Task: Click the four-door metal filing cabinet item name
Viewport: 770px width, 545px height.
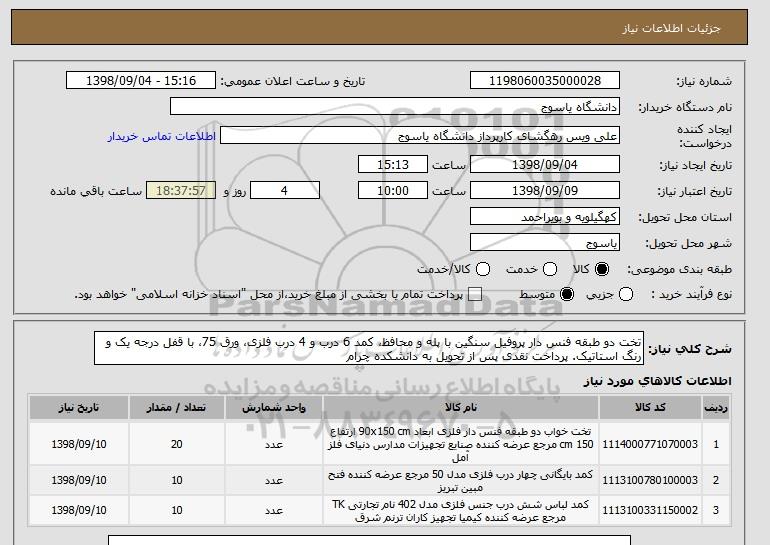Action: [x=461, y=481]
